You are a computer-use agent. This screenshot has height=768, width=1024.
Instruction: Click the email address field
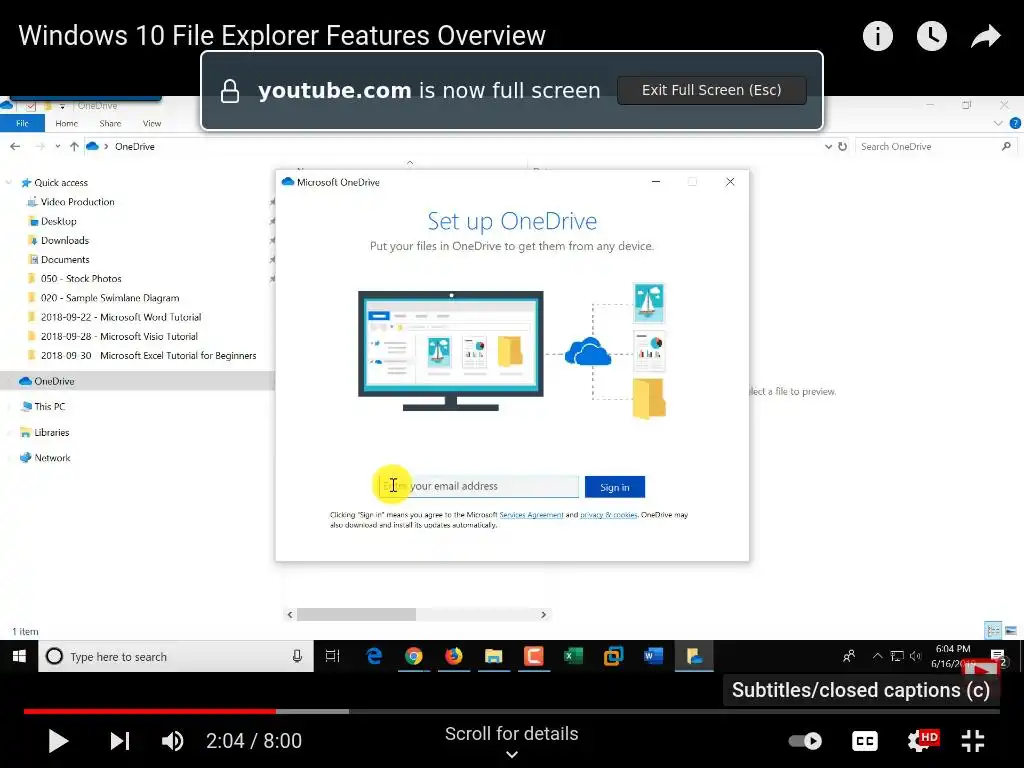tap(479, 487)
